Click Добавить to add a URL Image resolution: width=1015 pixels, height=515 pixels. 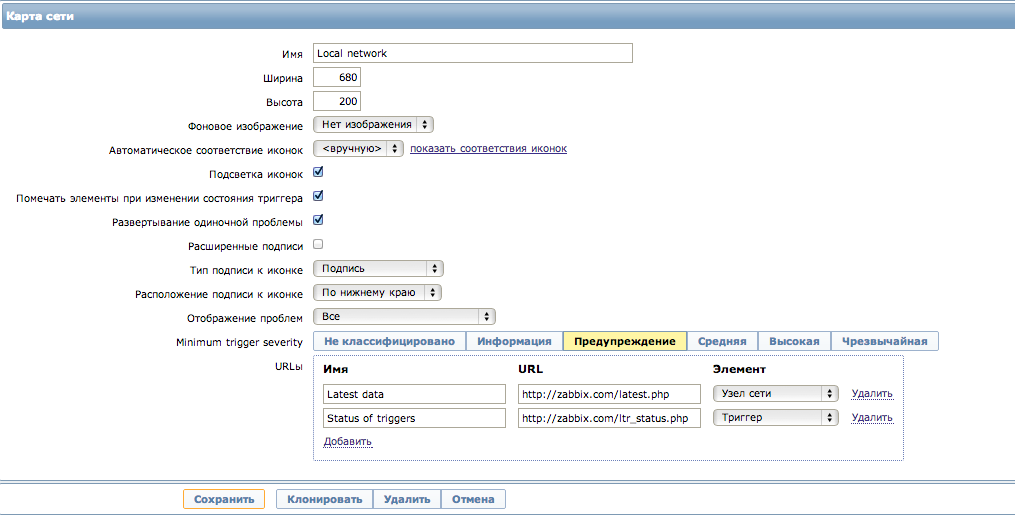(x=348, y=441)
